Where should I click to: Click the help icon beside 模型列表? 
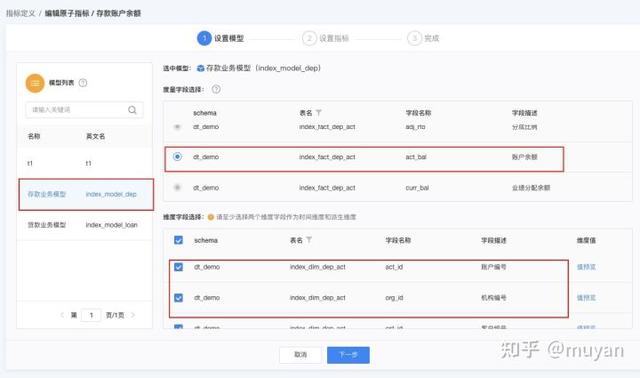pyautogui.click(x=83, y=83)
